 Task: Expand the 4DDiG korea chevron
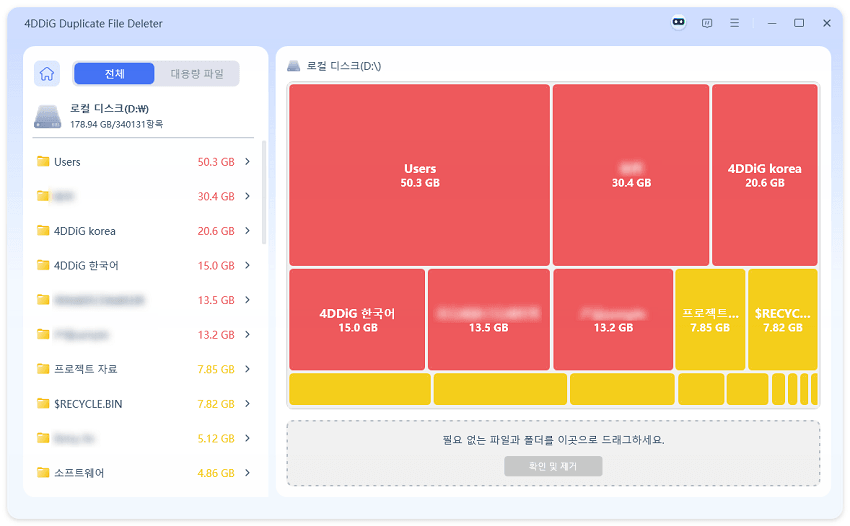pyautogui.click(x=247, y=230)
